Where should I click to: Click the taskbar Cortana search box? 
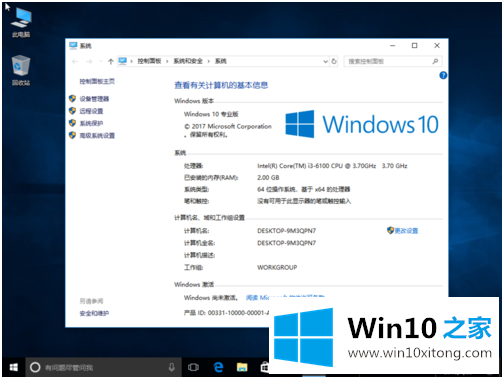coord(103,367)
